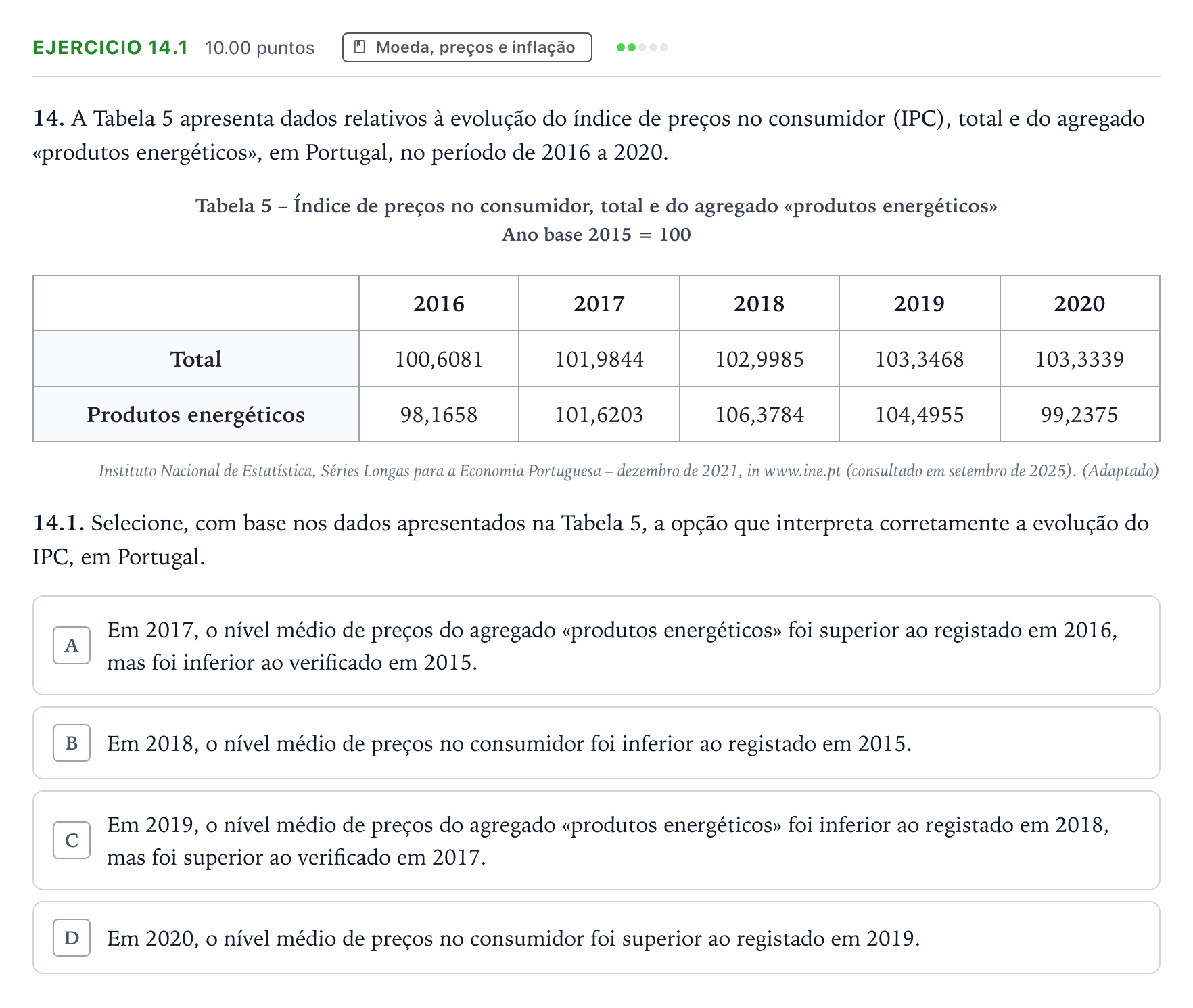Click the difficulty dots indicator
The image size is (1193, 1008).
pyautogui.click(x=642, y=47)
